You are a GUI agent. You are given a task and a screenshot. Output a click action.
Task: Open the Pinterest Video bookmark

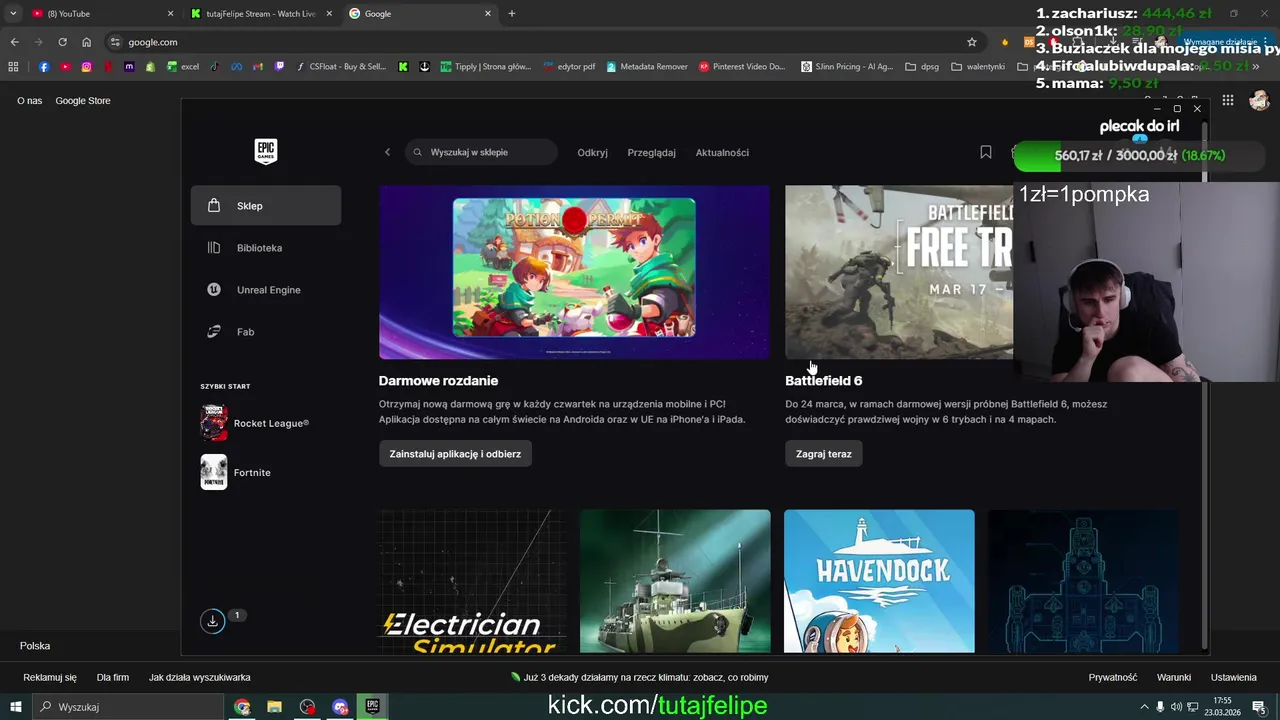[x=742, y=67]
